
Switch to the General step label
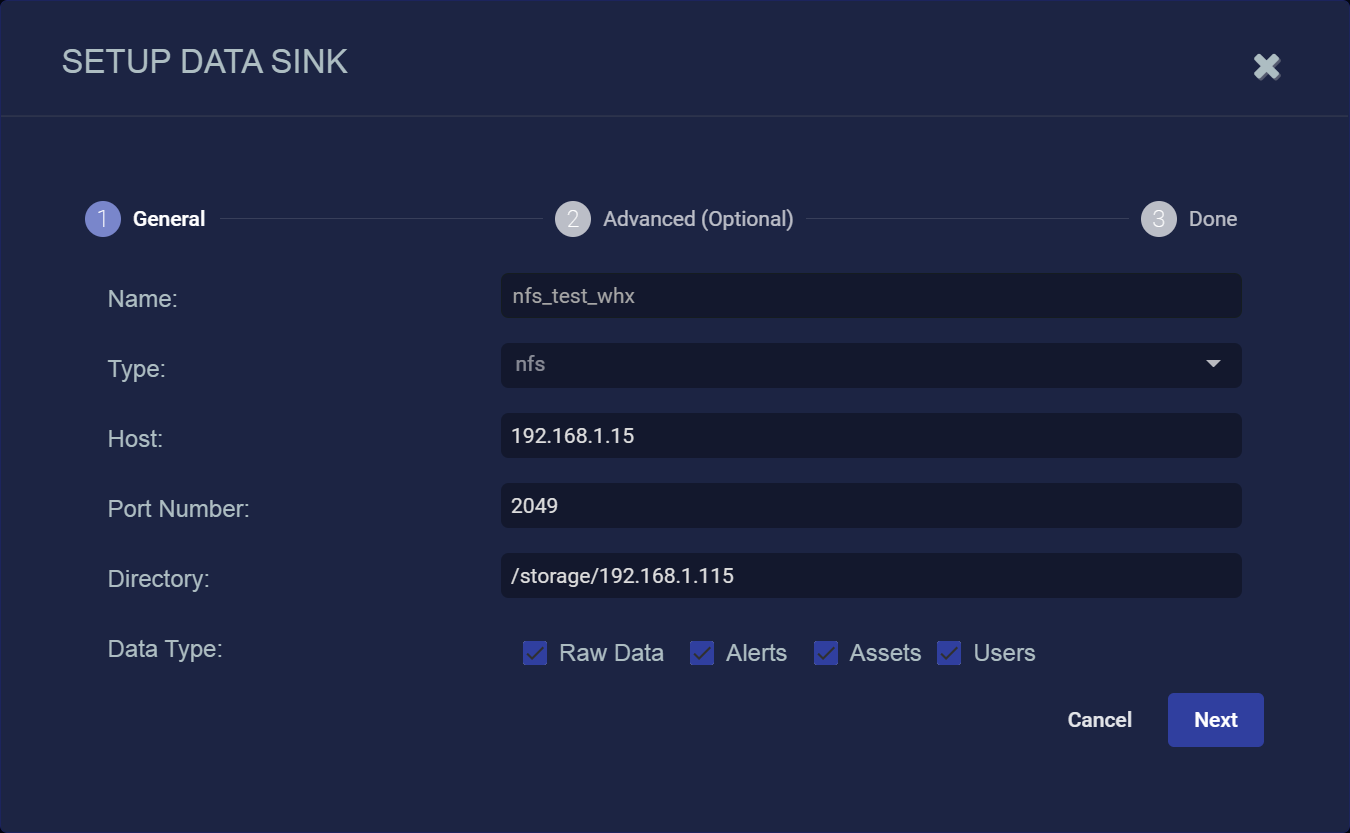click(x=169, y=219)
